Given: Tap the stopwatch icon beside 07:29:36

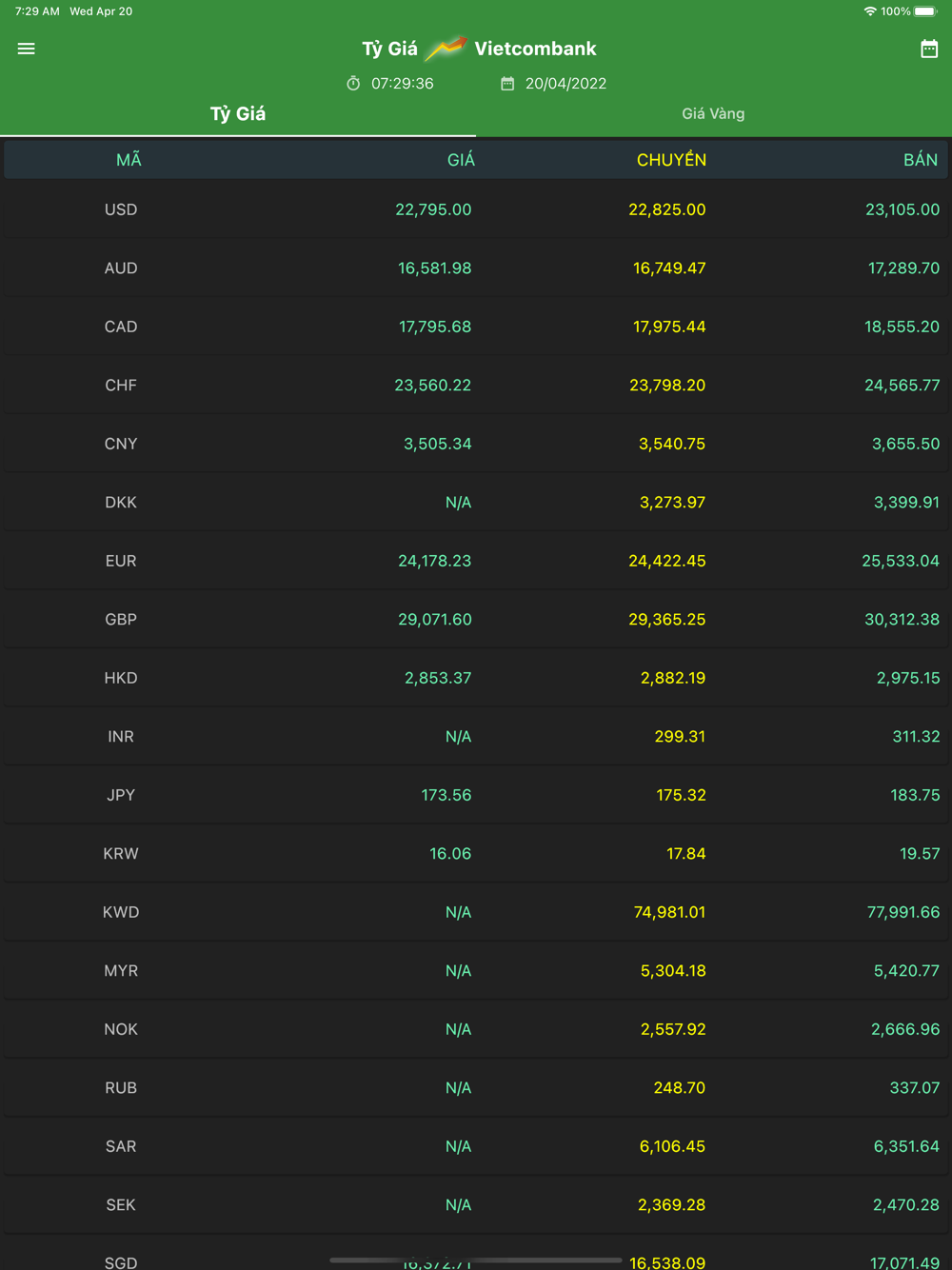Looking at the screenshot, I should [353, 84].
